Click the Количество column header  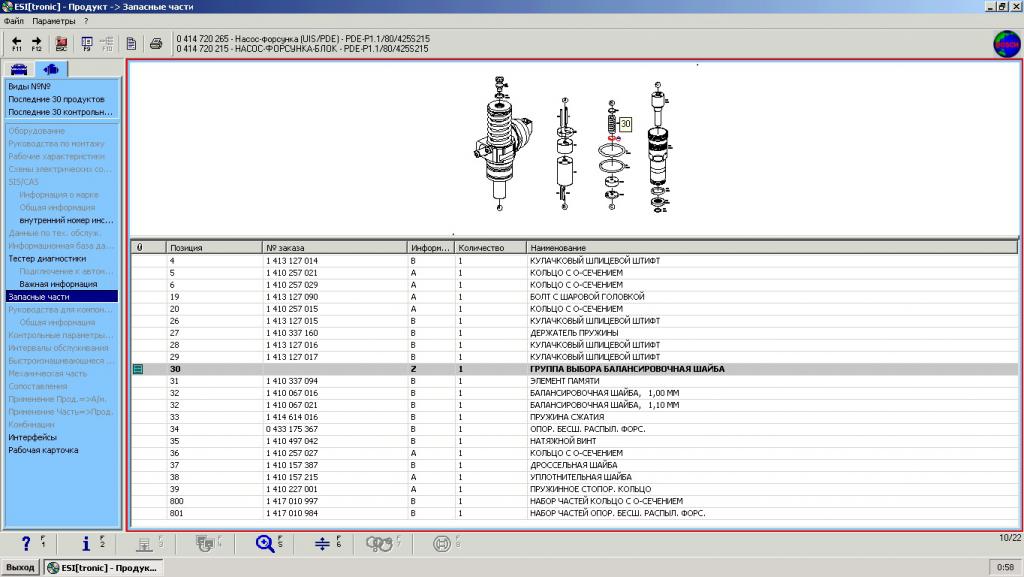click(490, 248)
